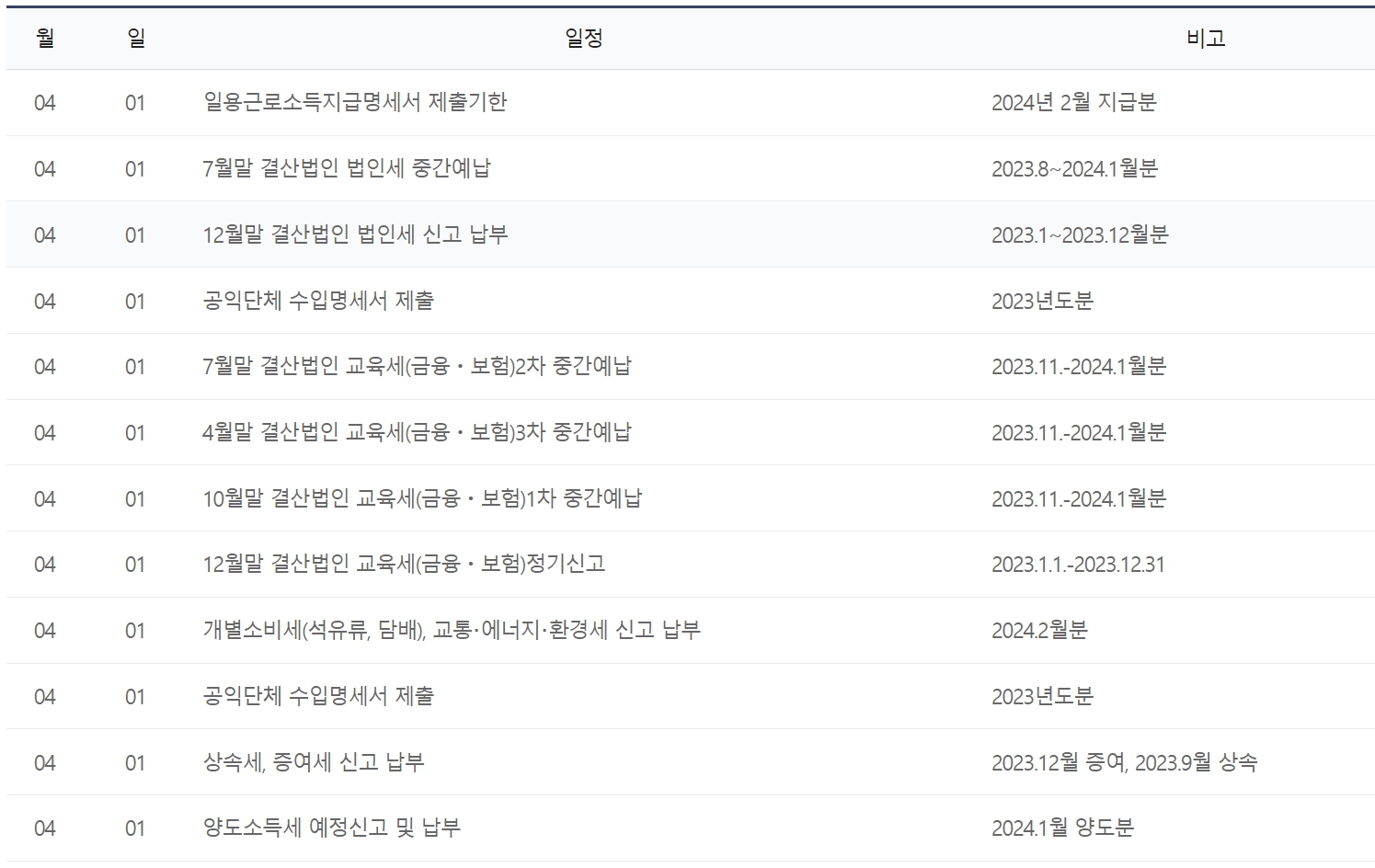
Task: Click the 월 column header
Action: [x=47, y=38]
